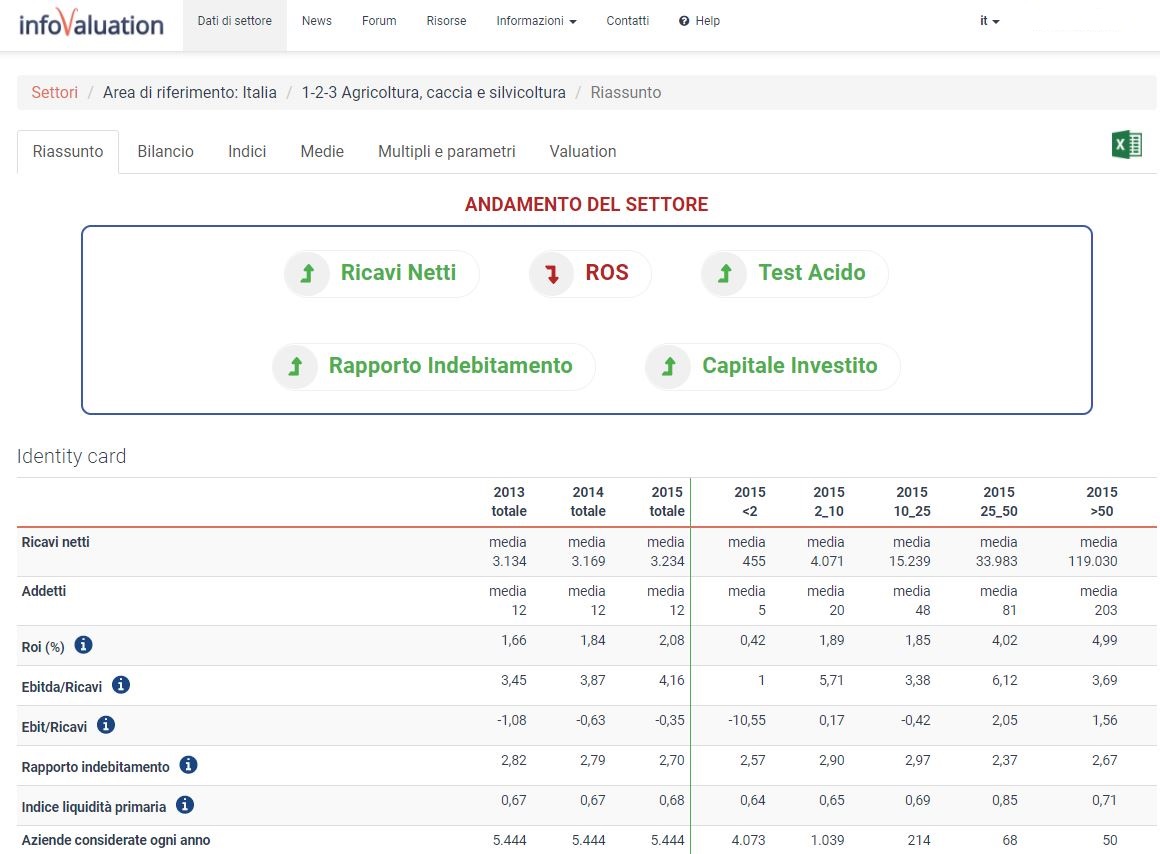The height and width of the screenshot is (854, 1160).
Task: Click the Capitale Investito trend label
Action: pos(789,366)
